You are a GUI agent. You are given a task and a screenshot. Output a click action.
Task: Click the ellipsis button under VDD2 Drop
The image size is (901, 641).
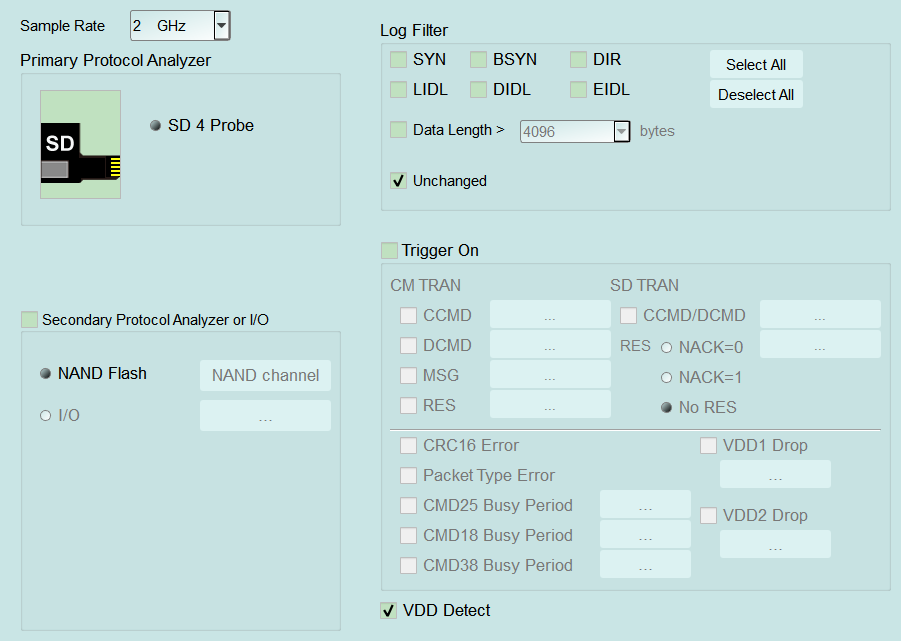775,544
